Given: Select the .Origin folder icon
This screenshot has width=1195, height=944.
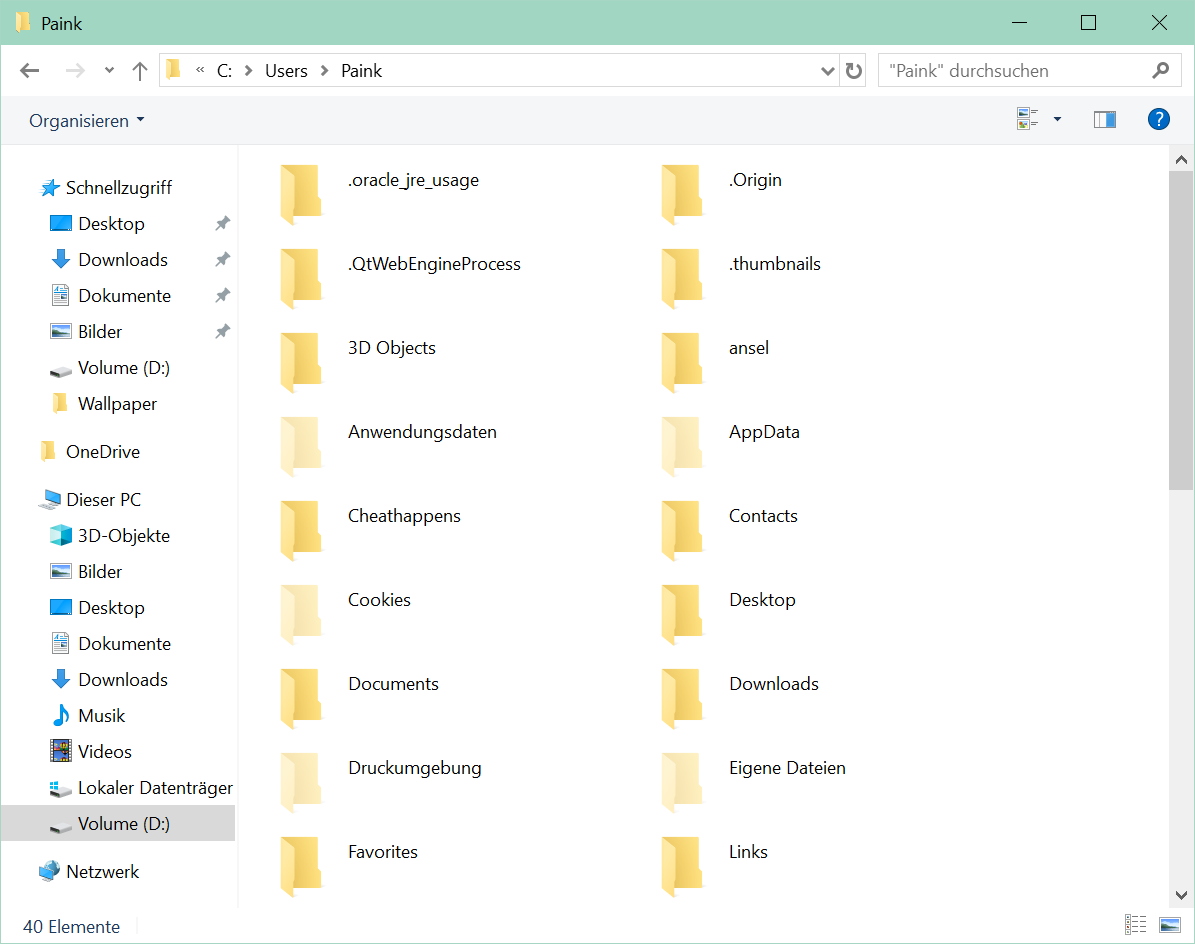Looking at the screenshot, I should [682, 194].
